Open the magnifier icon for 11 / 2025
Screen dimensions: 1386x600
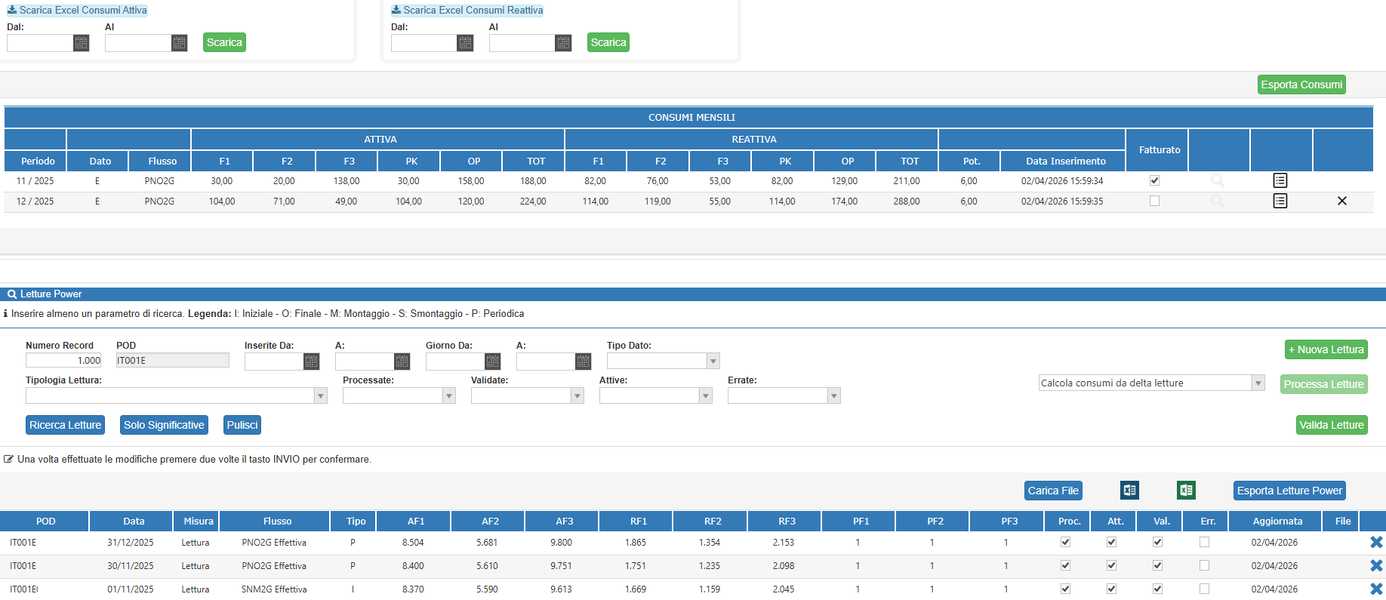[x=1217, y=181]
